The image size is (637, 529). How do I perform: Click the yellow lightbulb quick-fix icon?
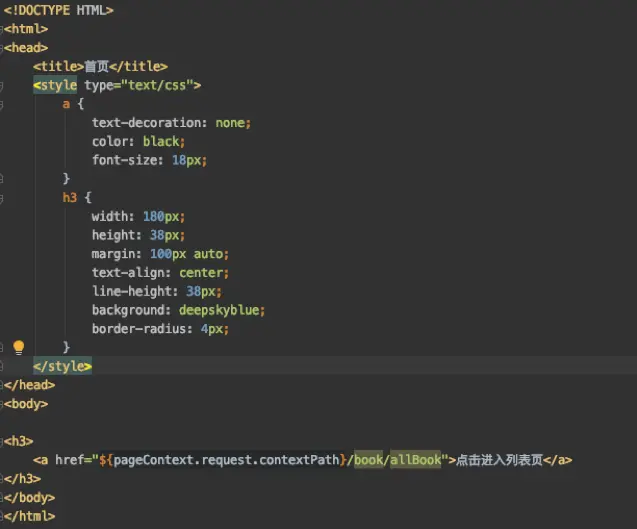click(19, 347)
